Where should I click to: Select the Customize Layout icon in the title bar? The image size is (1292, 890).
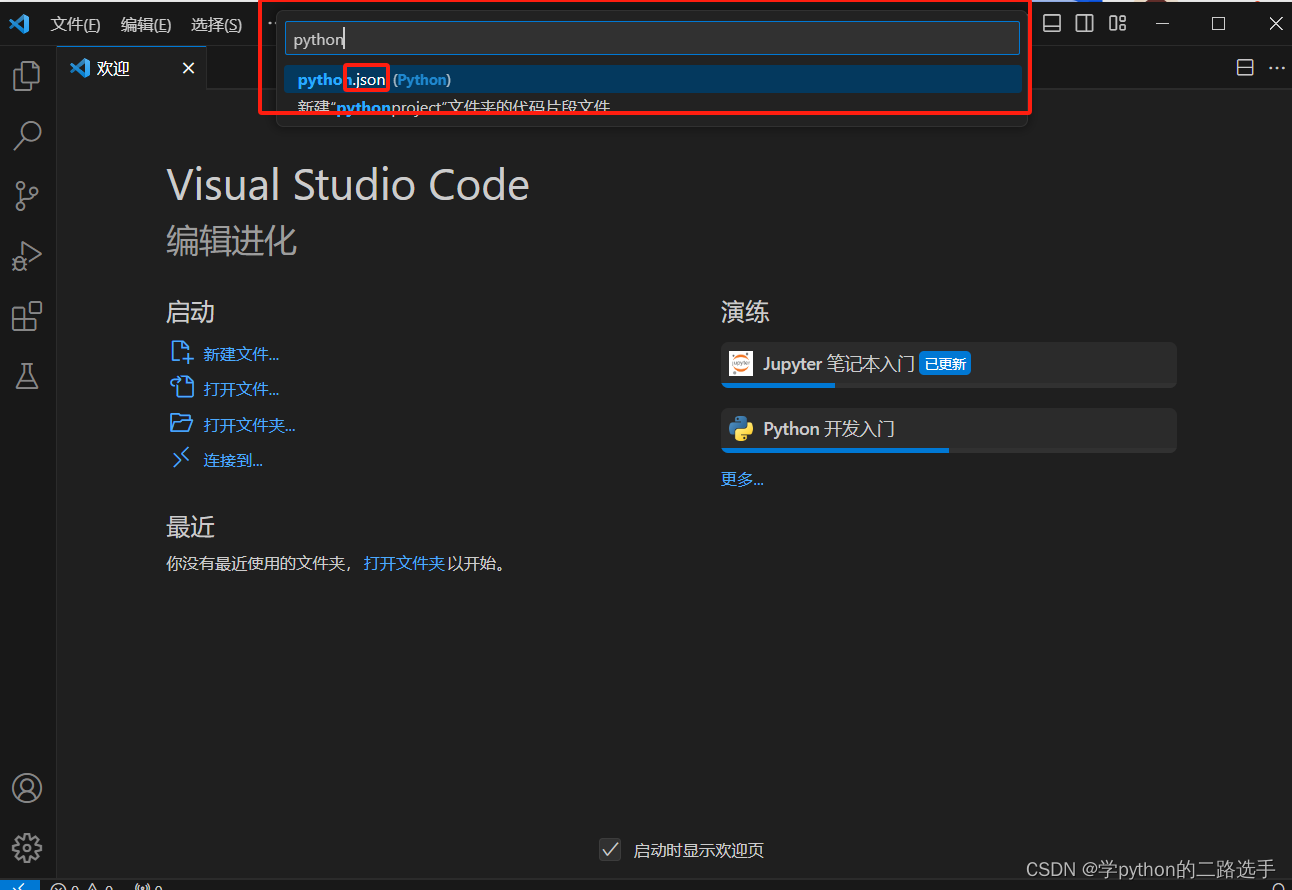1117,22
